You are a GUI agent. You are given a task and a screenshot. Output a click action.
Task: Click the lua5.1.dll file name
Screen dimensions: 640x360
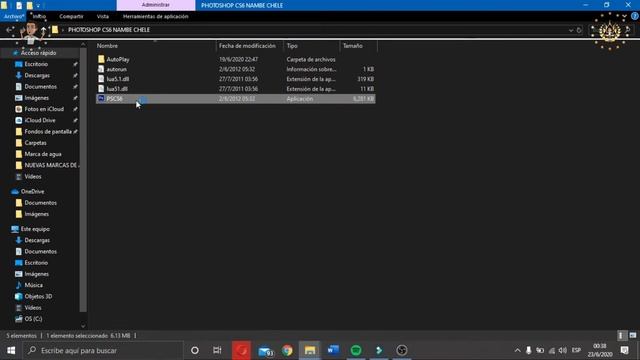(118, 79)
